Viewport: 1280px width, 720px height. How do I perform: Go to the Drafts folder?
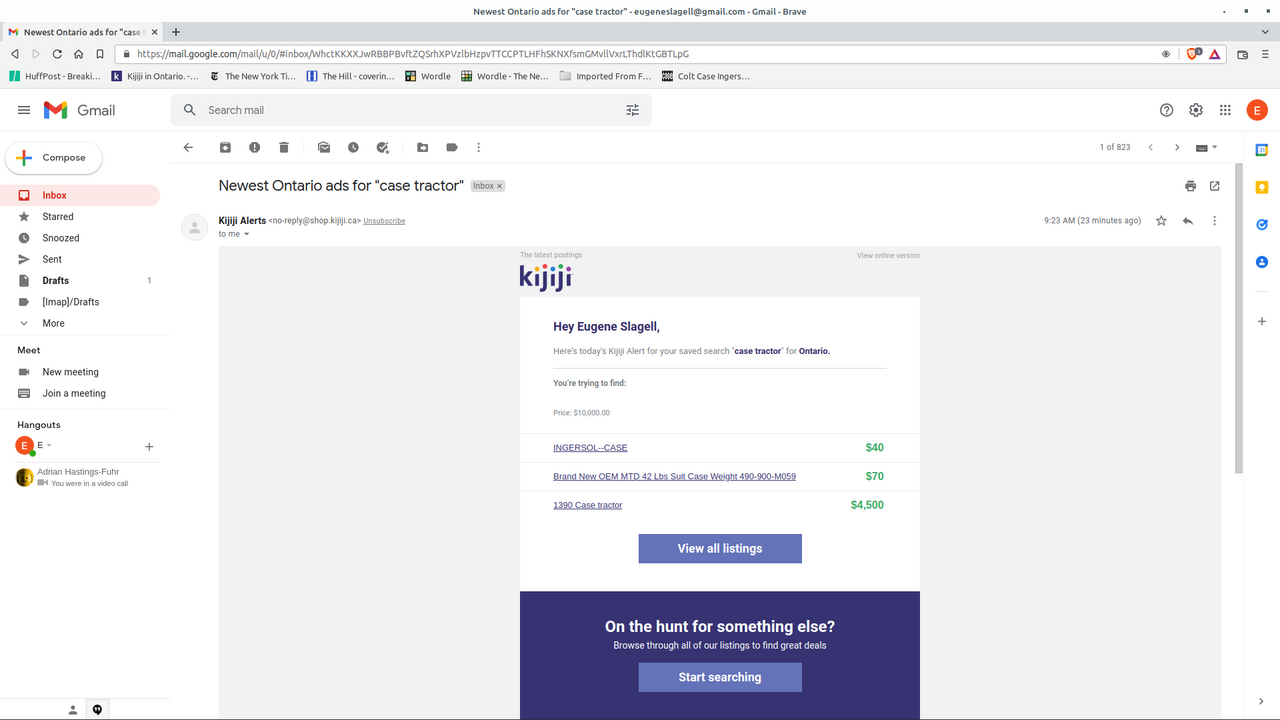tap(55, 281)
